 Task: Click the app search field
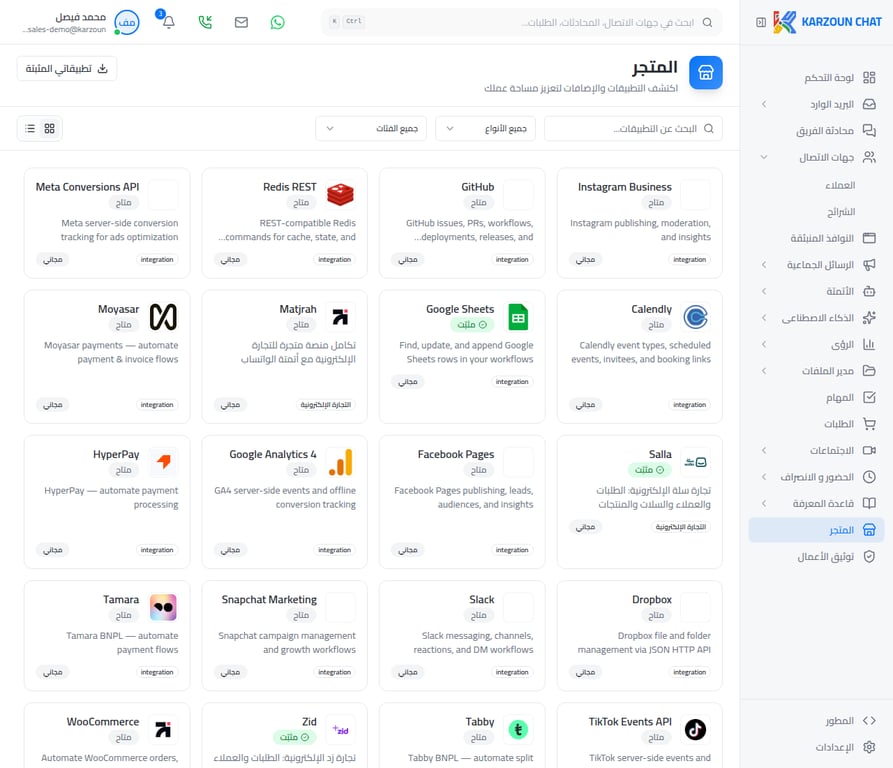(633, 129)
